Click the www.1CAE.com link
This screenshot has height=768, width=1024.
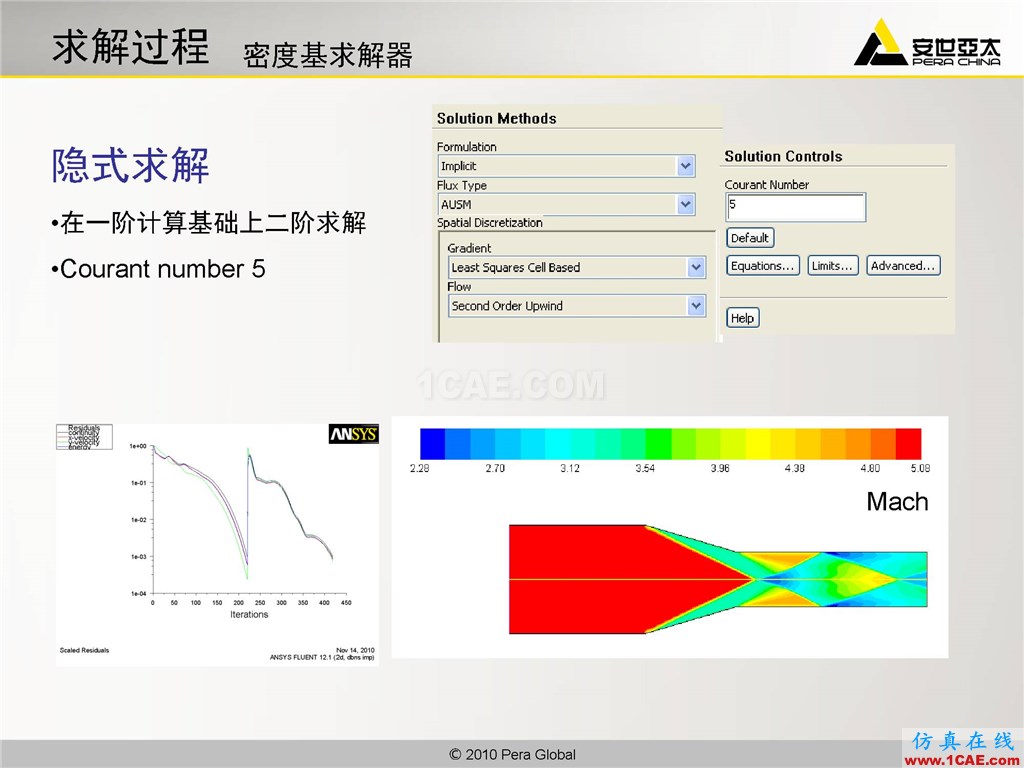[961, 760]
